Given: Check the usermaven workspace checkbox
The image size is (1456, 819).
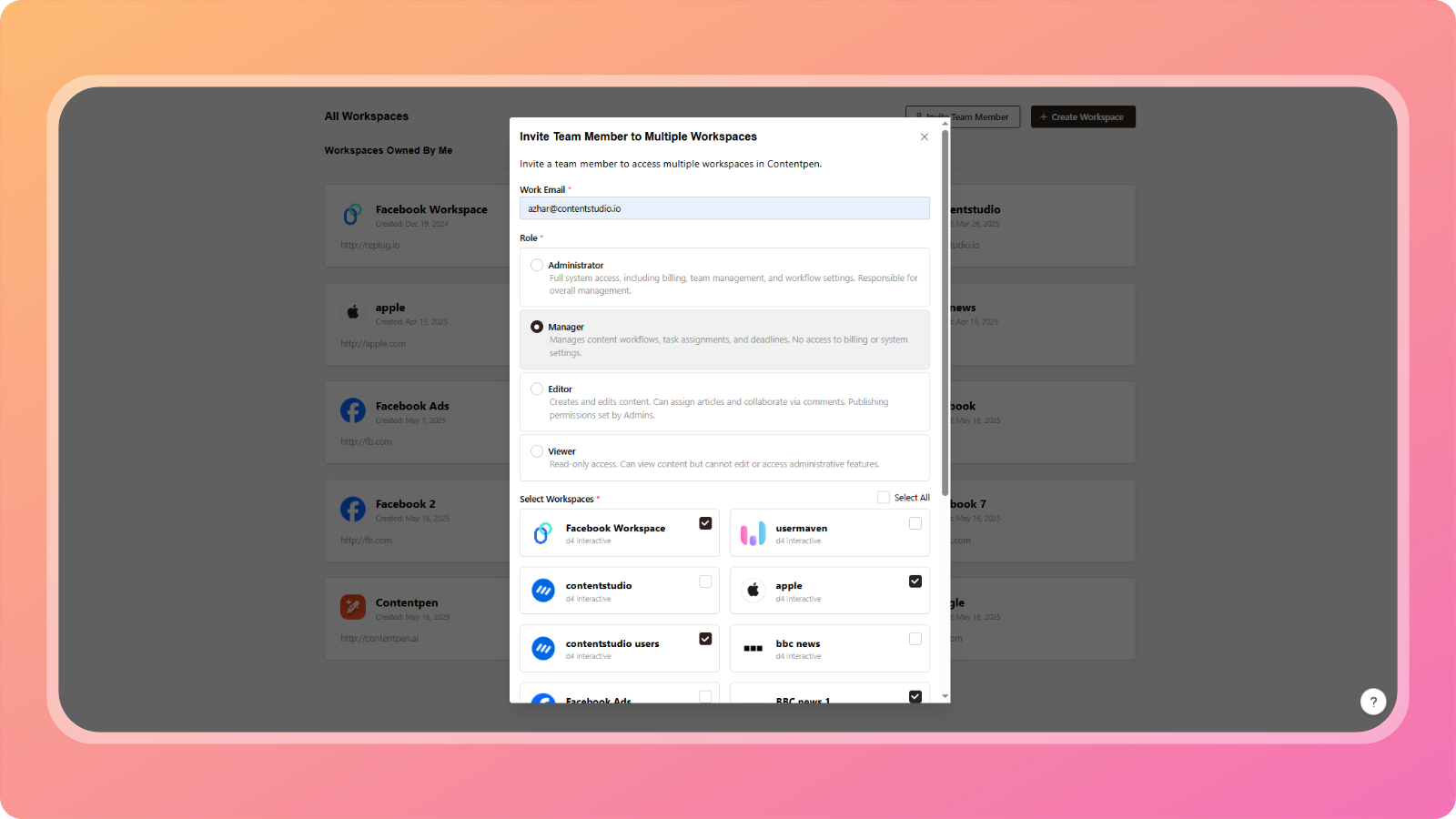Looking at the screenshot, I should 915,523.
